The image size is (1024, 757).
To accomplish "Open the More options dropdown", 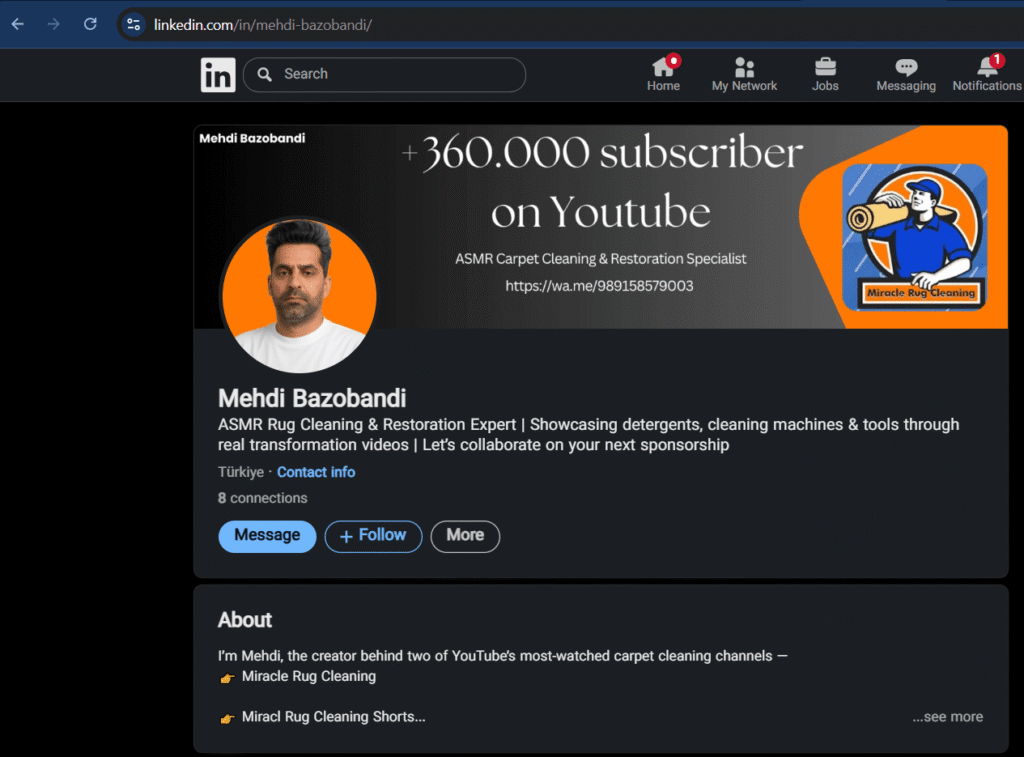I will 465,536.
